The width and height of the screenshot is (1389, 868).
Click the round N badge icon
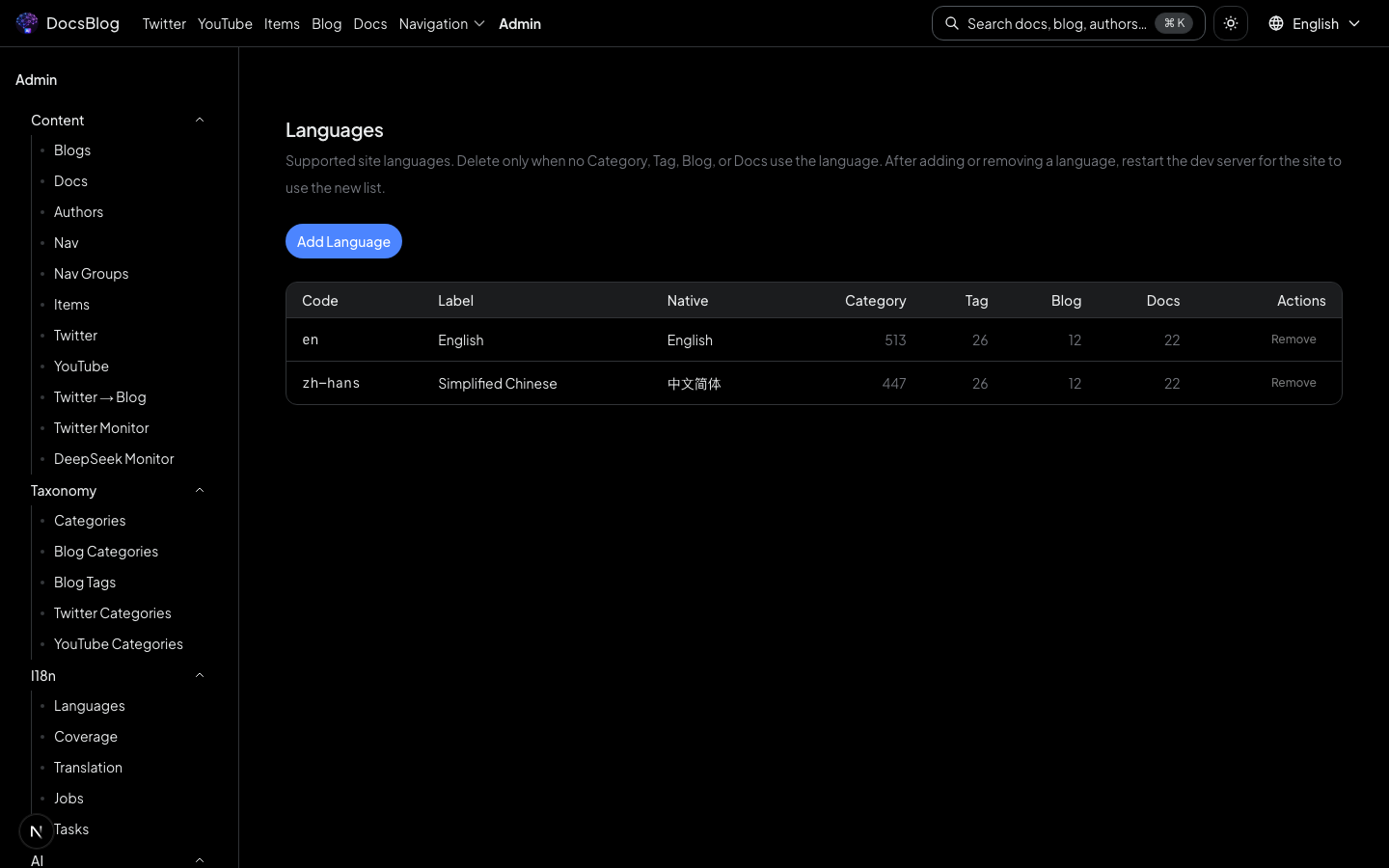click(37, 830)
